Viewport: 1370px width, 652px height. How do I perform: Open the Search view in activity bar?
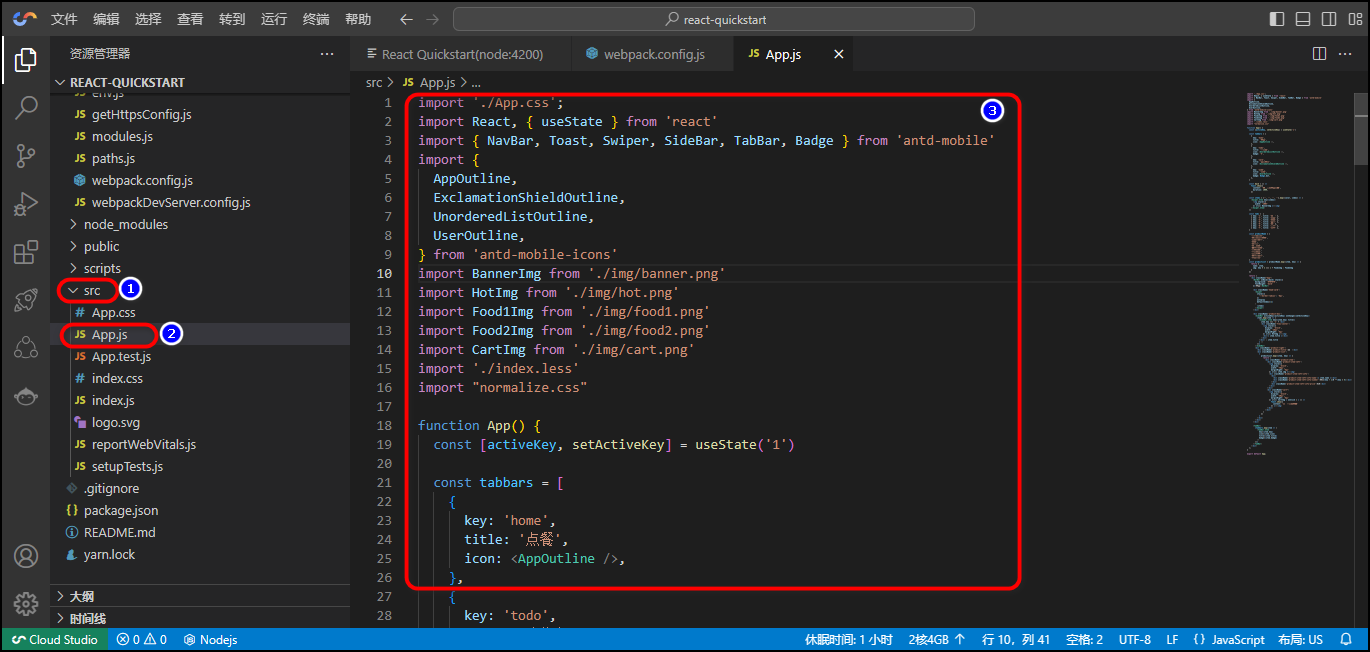(26, 108)
